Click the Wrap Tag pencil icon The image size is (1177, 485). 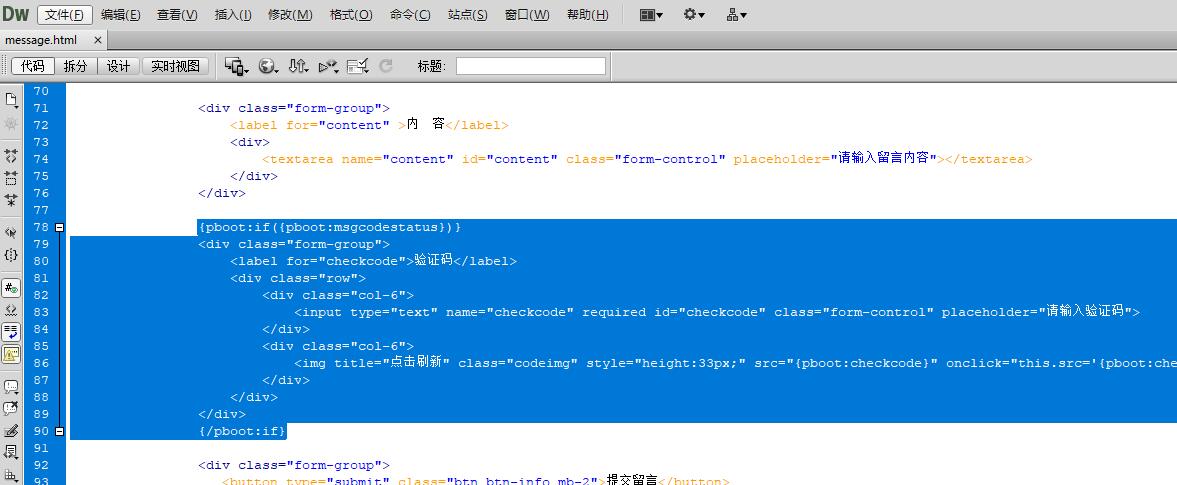12,431
